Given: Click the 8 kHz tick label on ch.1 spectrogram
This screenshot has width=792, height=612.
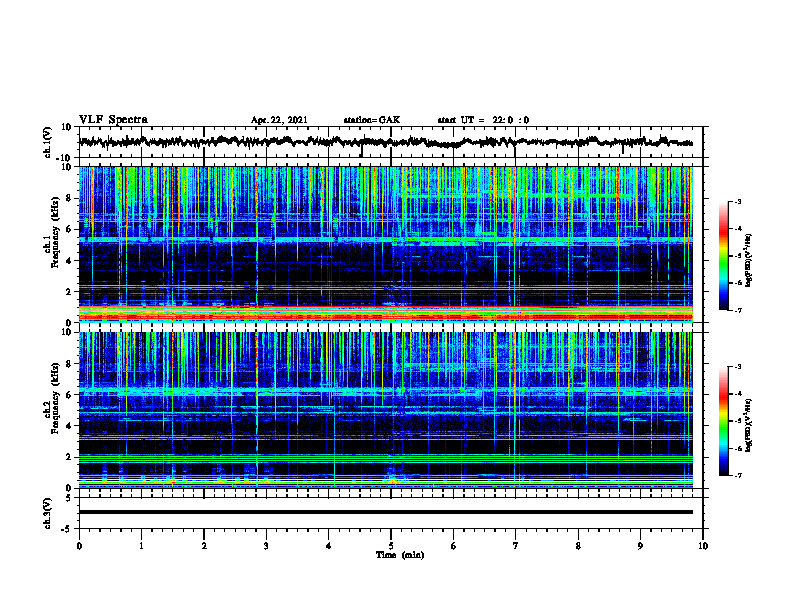Looking at the screenshot, I should pos(70,198).
